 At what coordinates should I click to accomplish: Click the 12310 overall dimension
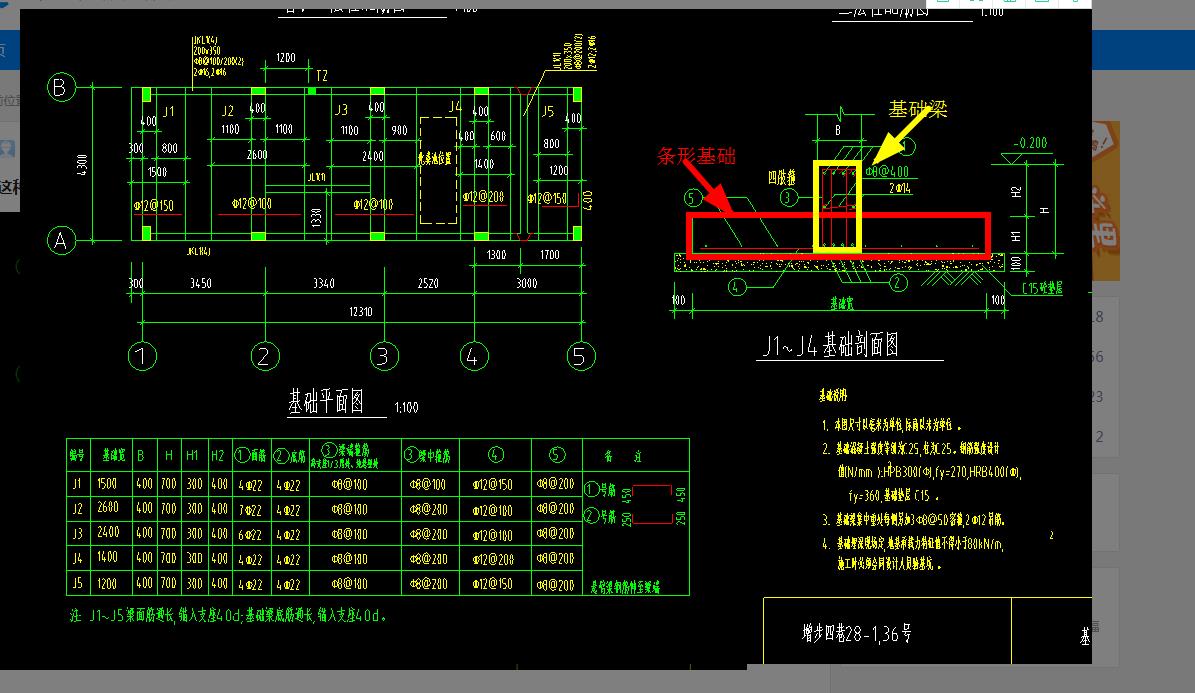point(360,312)
